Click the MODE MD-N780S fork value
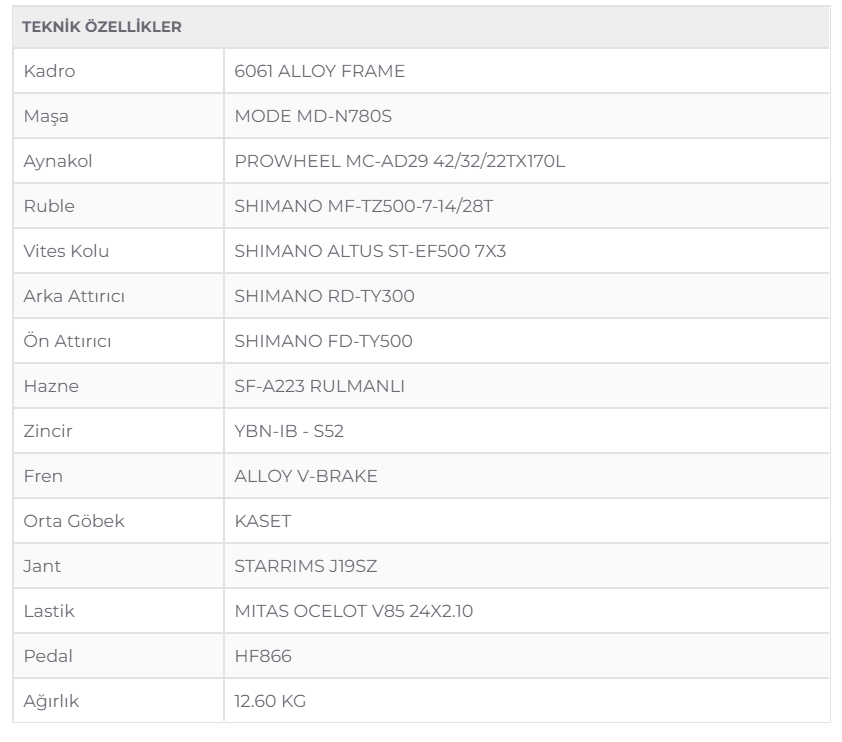Viewport: 842px width, 742px height. tap(313, 116)
